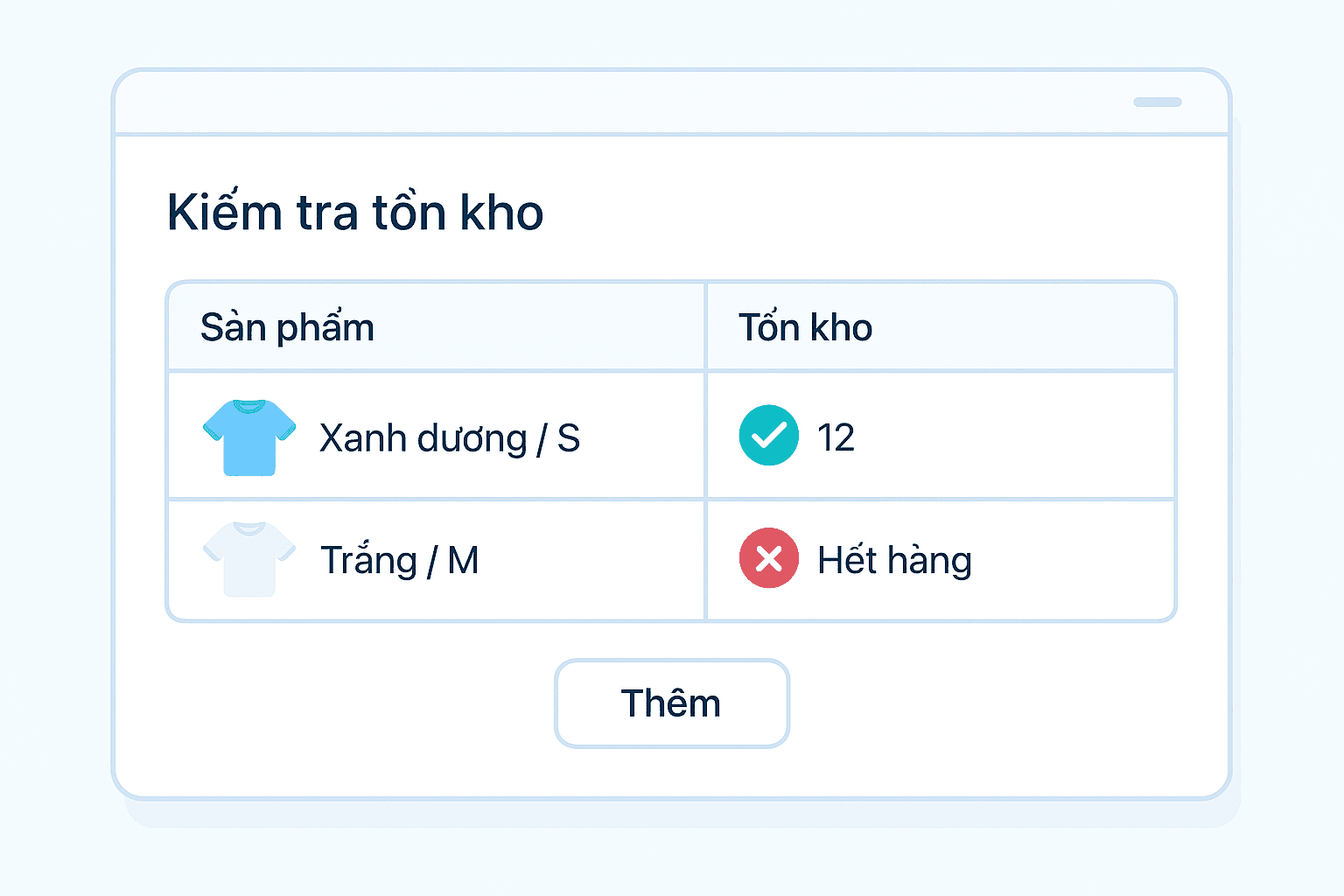This screenshot has height=896, width=1344.
Task: Click the pill handle in window title bar
Action: [1157, 102]
